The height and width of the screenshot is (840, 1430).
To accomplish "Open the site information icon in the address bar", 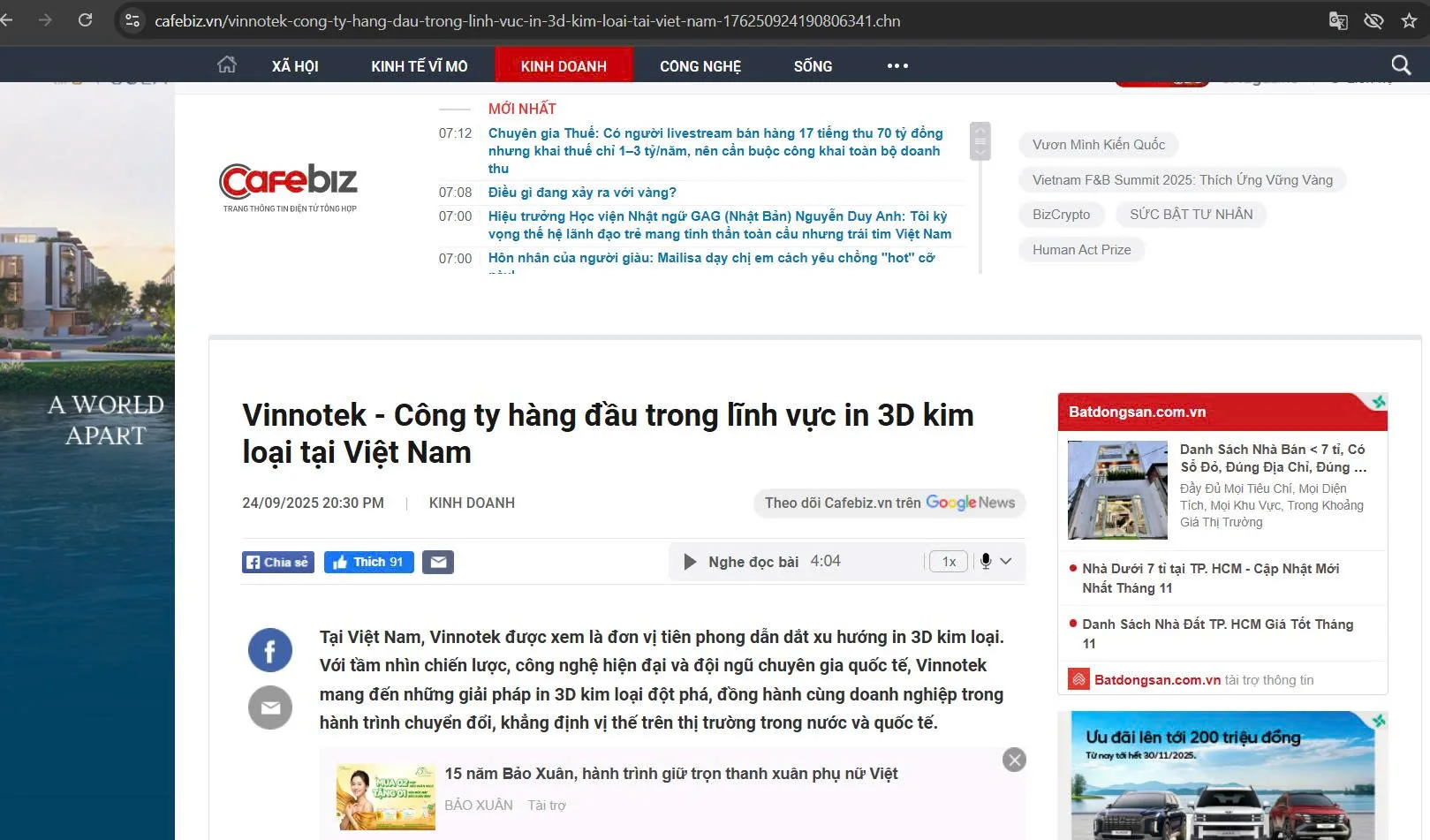I will (132, 20).
